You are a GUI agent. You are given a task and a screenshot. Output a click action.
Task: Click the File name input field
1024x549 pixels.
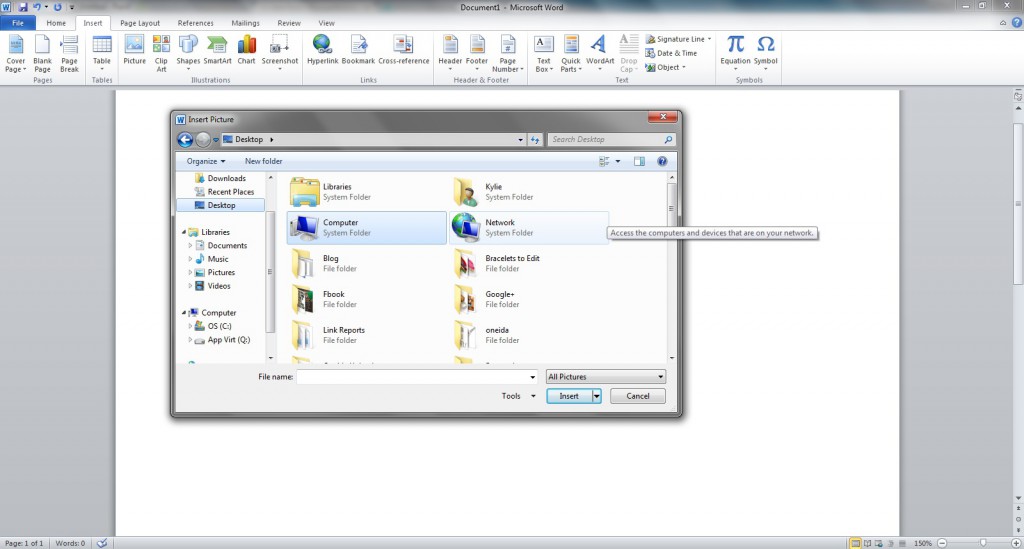click(412, 377)
